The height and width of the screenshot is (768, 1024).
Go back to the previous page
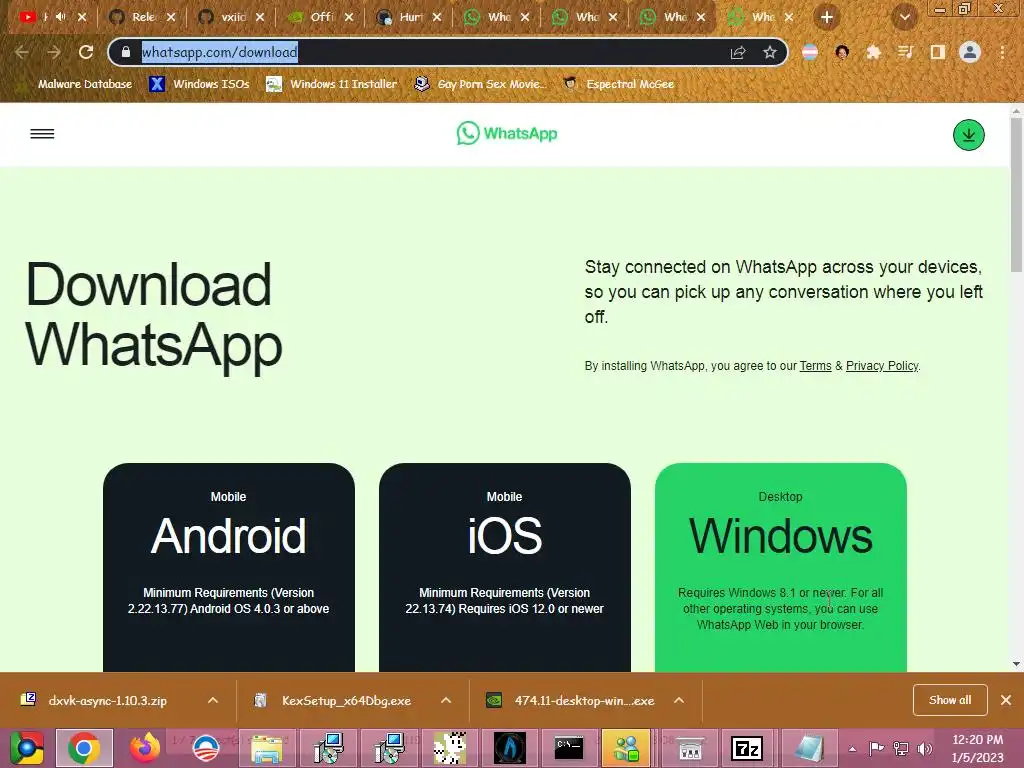tap(22, 52)
